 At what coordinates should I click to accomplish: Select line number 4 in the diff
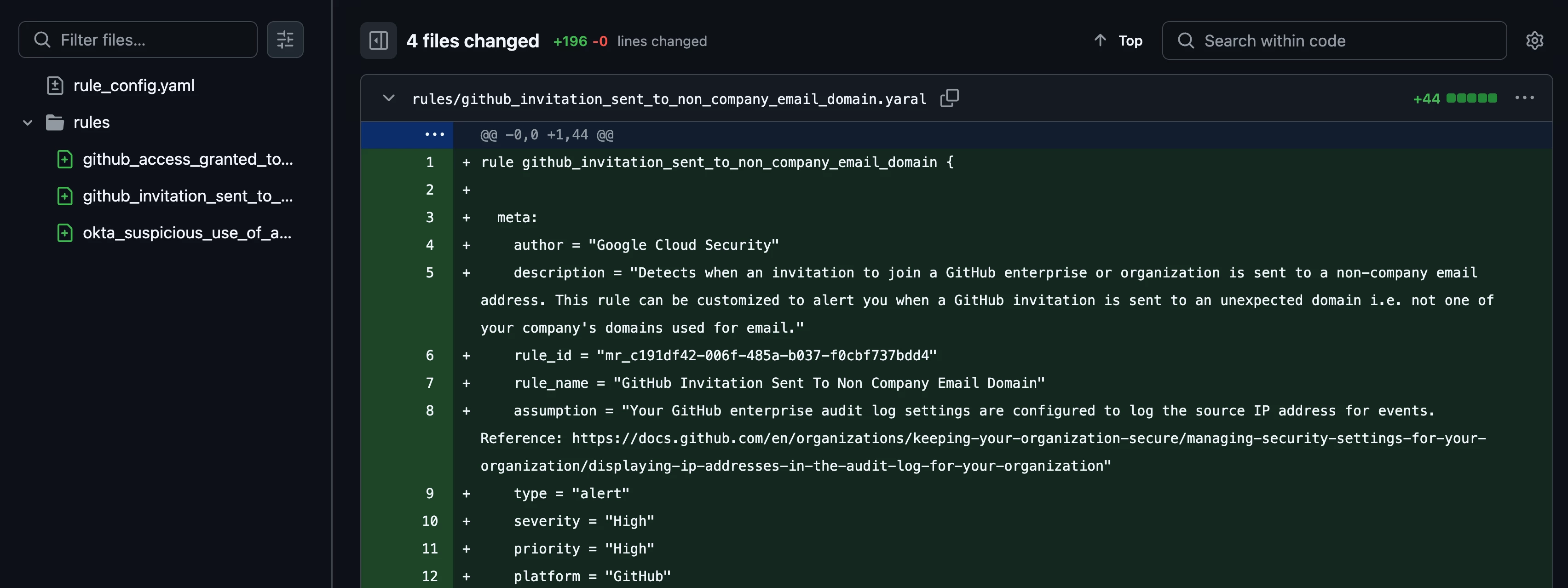click(430, 245)
